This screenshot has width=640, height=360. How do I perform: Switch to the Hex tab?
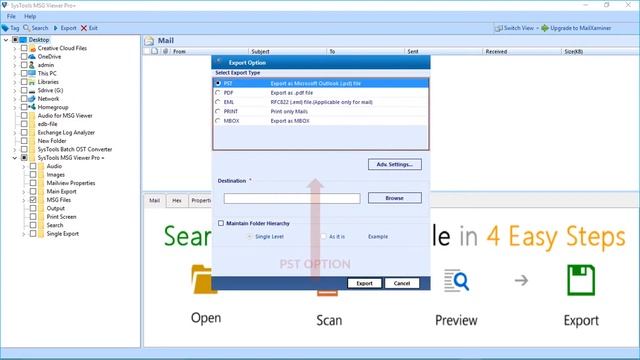[177, 200]
